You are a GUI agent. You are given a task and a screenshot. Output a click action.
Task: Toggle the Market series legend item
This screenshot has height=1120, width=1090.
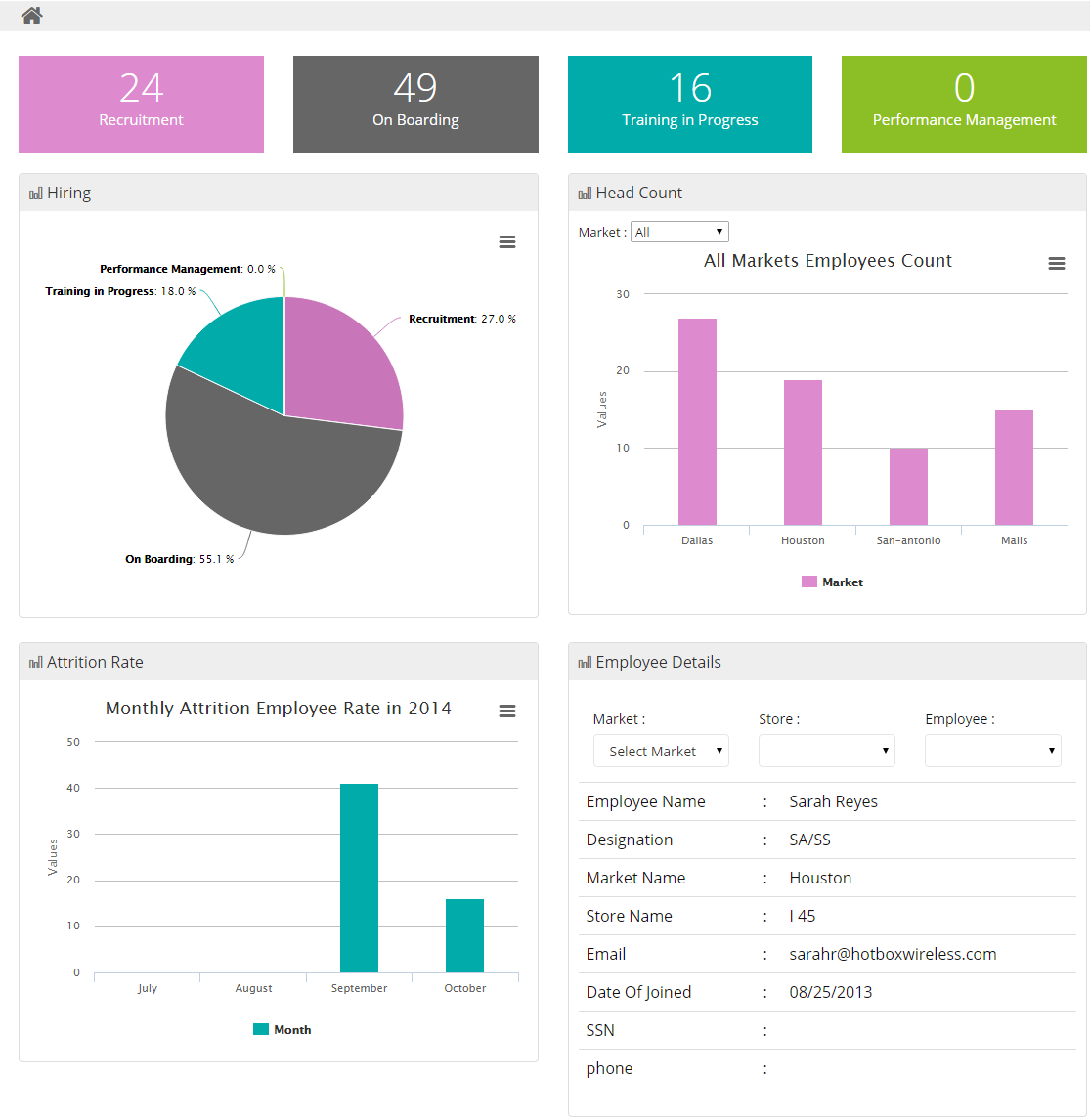[x=832, y=582]
